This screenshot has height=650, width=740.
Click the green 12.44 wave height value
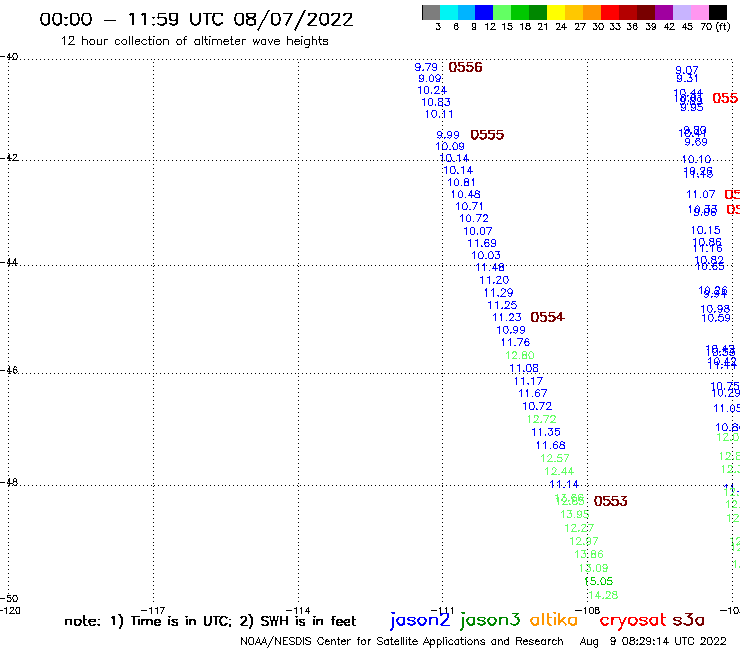click(559, 471)
